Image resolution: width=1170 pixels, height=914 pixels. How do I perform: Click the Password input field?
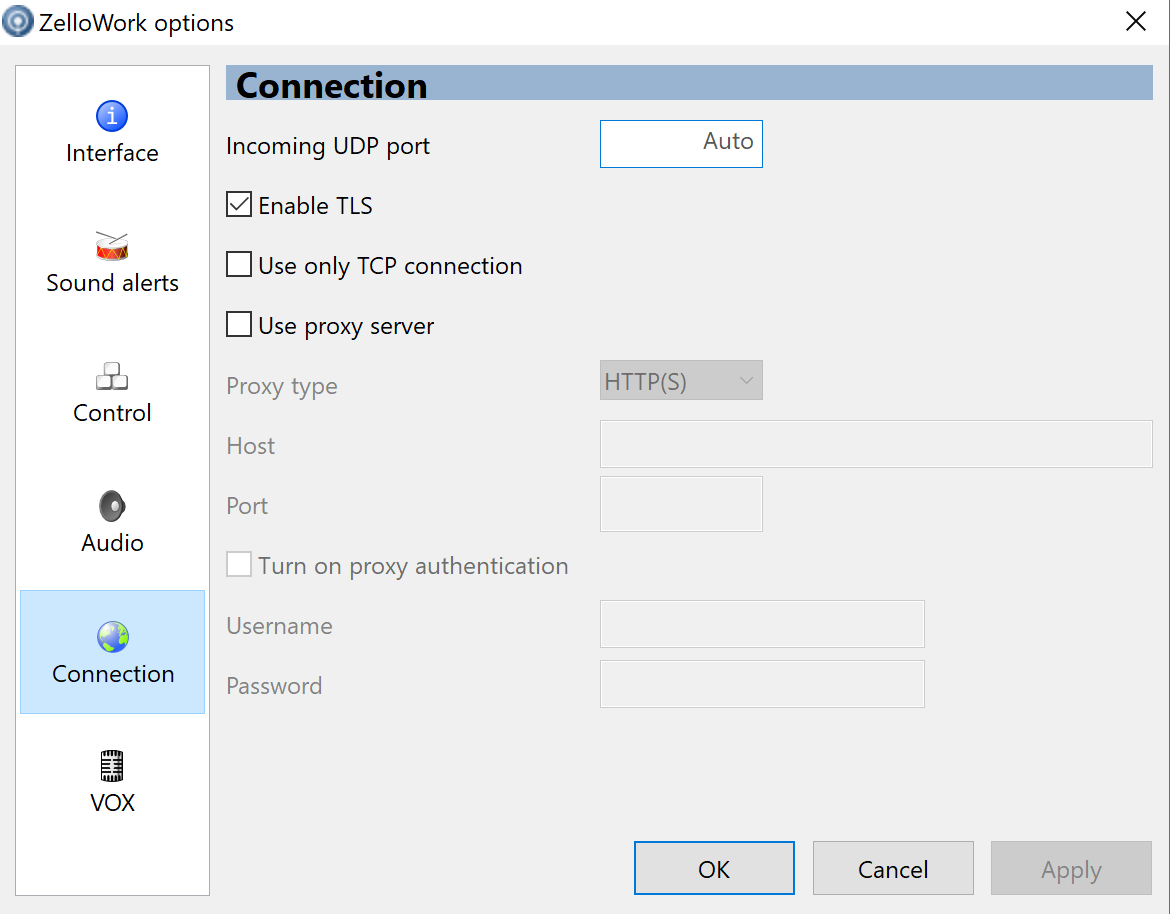tap(762, 684)
